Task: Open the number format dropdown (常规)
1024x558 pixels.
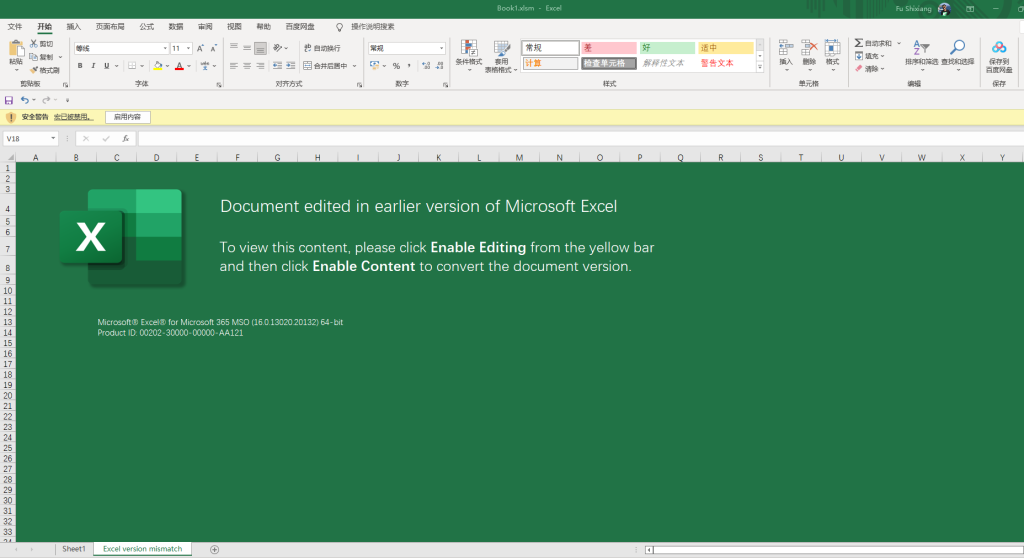Action: (x=441, y=48)
